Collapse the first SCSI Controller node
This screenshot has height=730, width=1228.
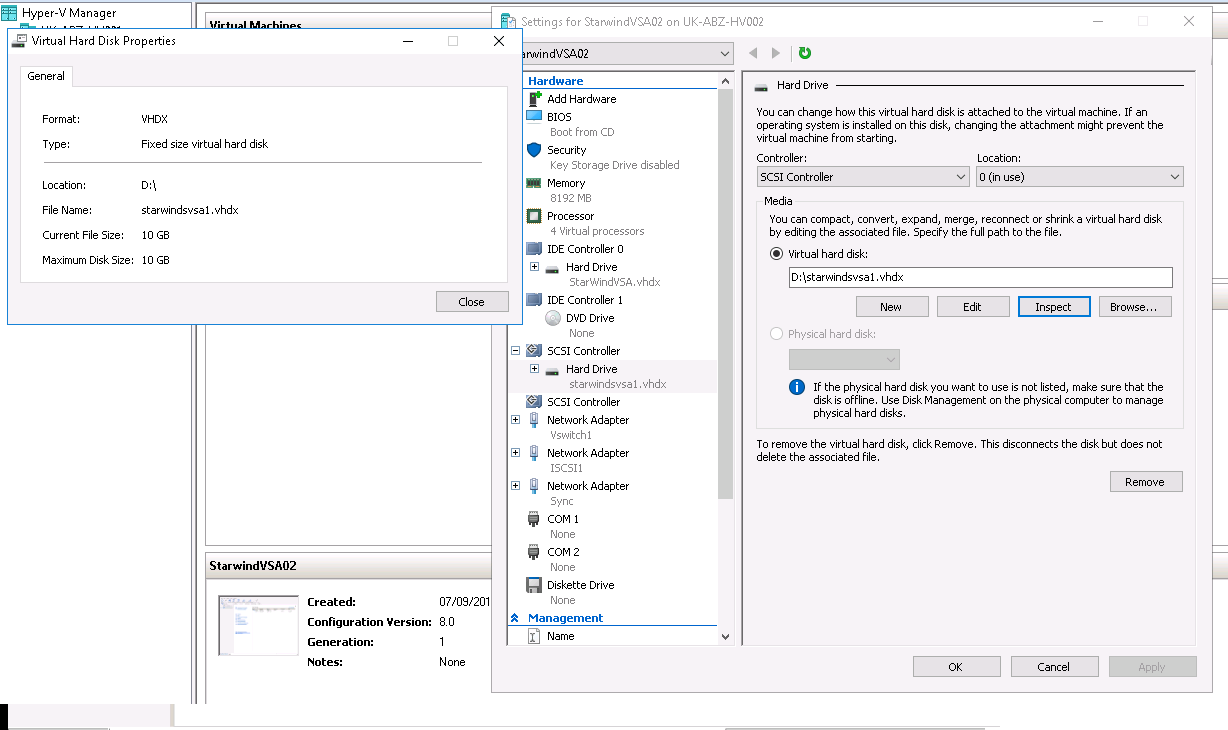(x=516, y=351)
